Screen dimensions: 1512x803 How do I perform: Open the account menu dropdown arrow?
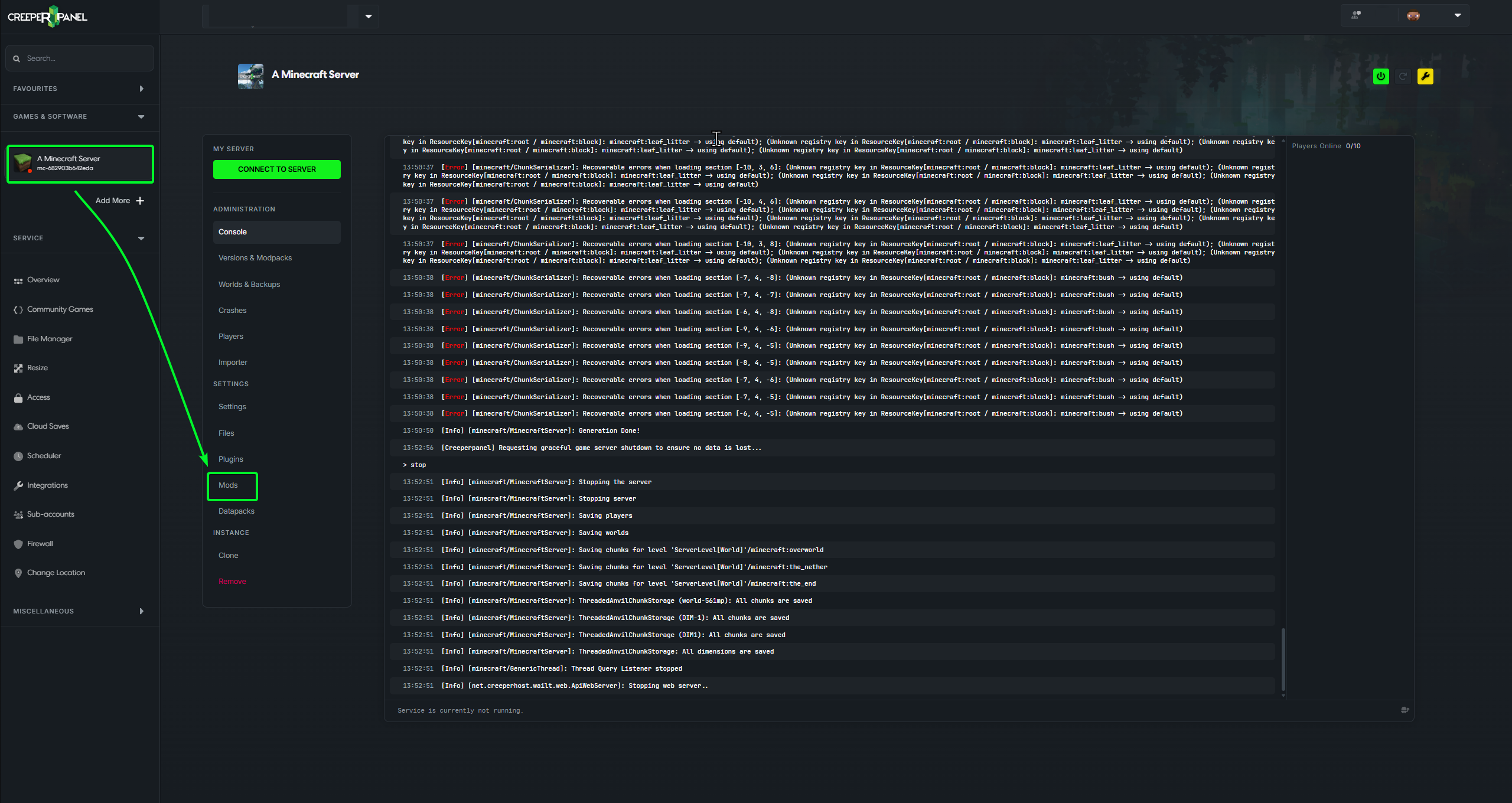point(1458,15)
